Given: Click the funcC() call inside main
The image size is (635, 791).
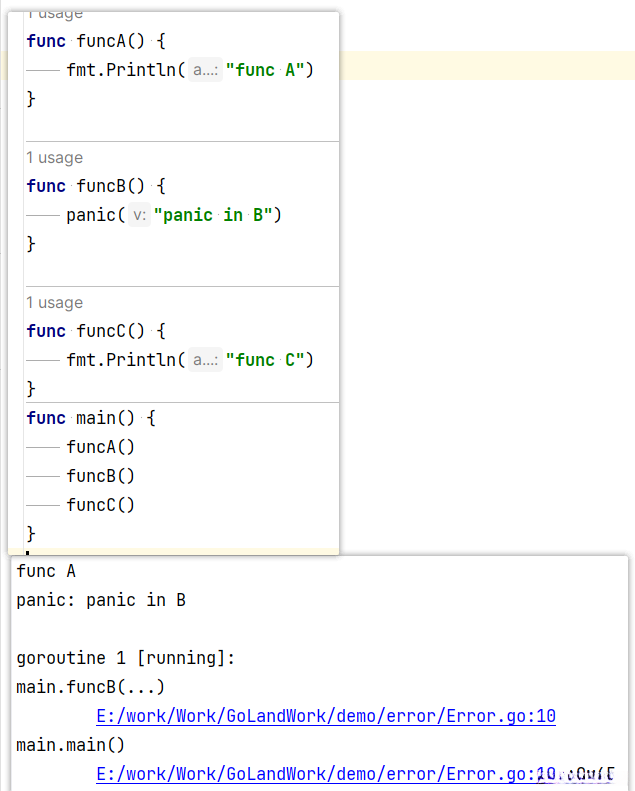Looking at the screenshot, I should click(100, 505).
